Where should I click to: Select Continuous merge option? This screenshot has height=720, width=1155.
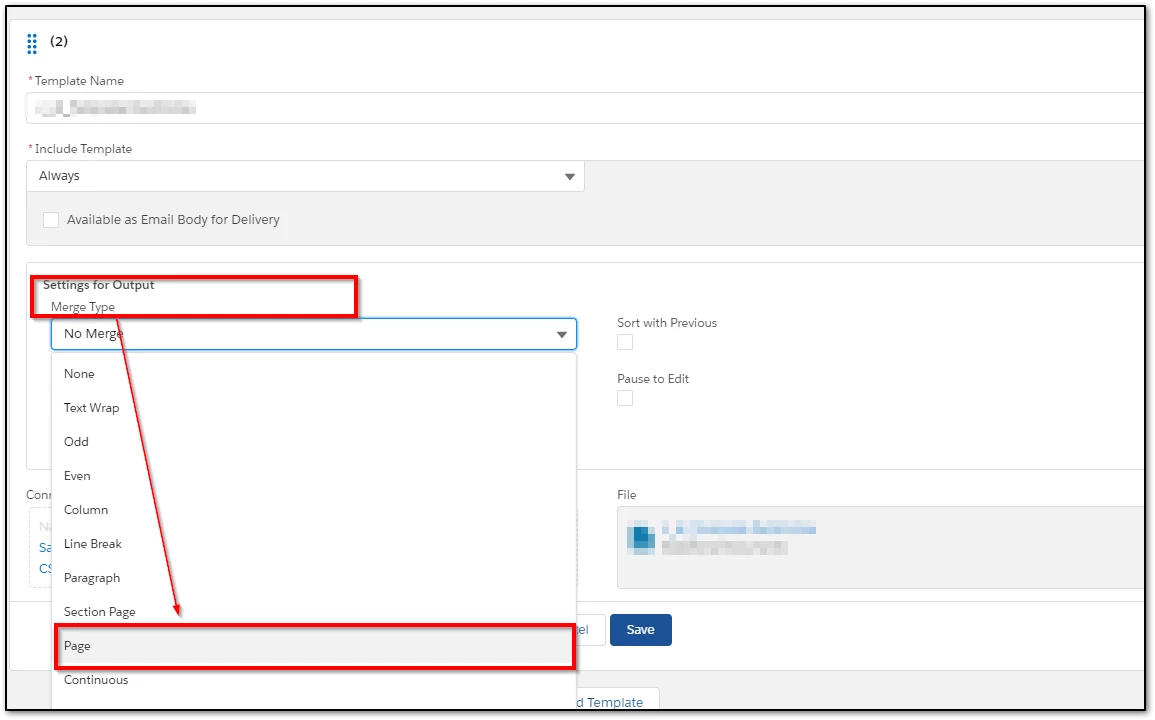click(x=314, y=679)
